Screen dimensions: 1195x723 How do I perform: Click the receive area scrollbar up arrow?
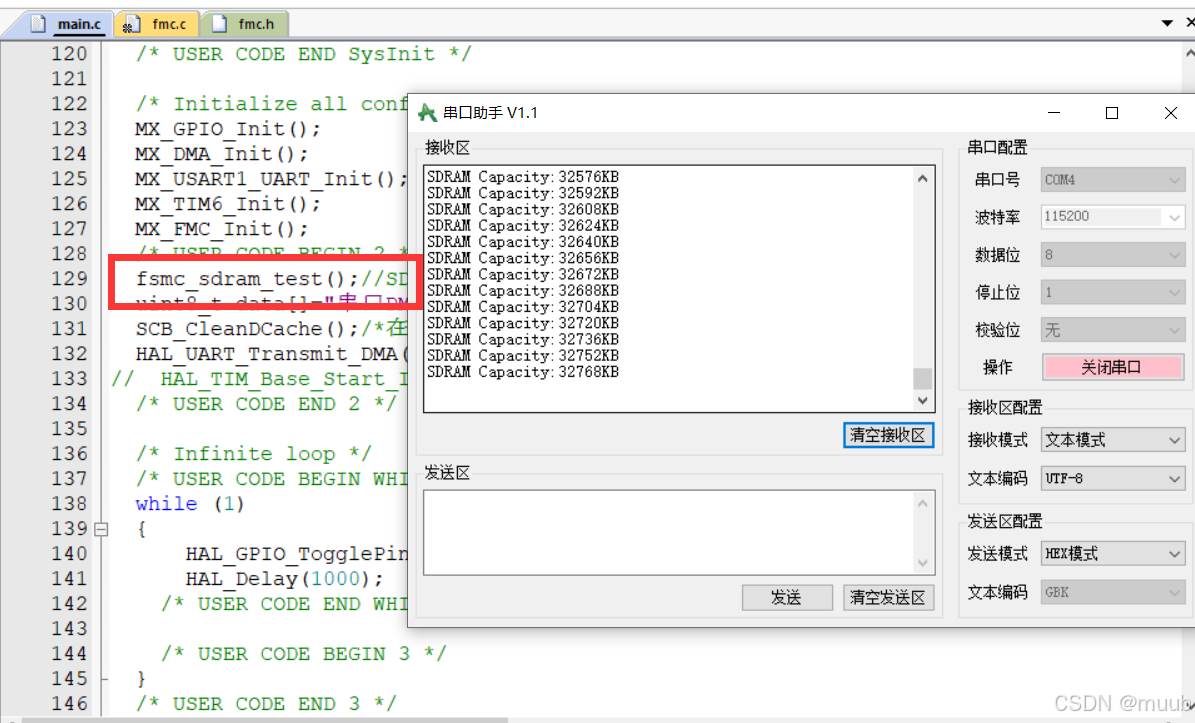point(922,177)
